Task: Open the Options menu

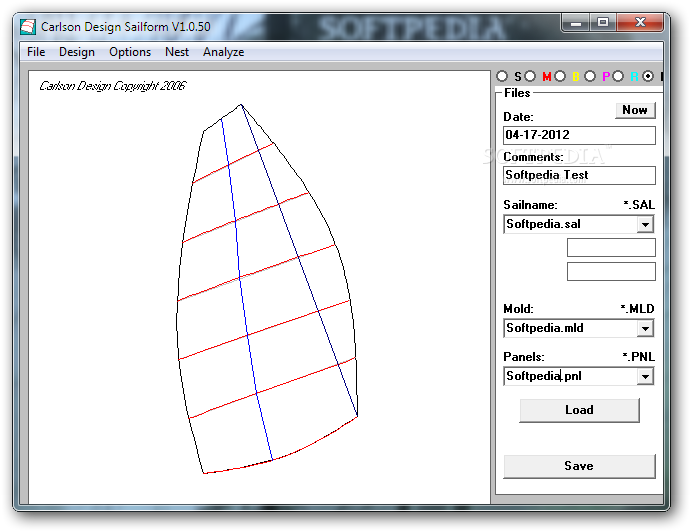Action: pyautogui.click(x=130, y=52)
